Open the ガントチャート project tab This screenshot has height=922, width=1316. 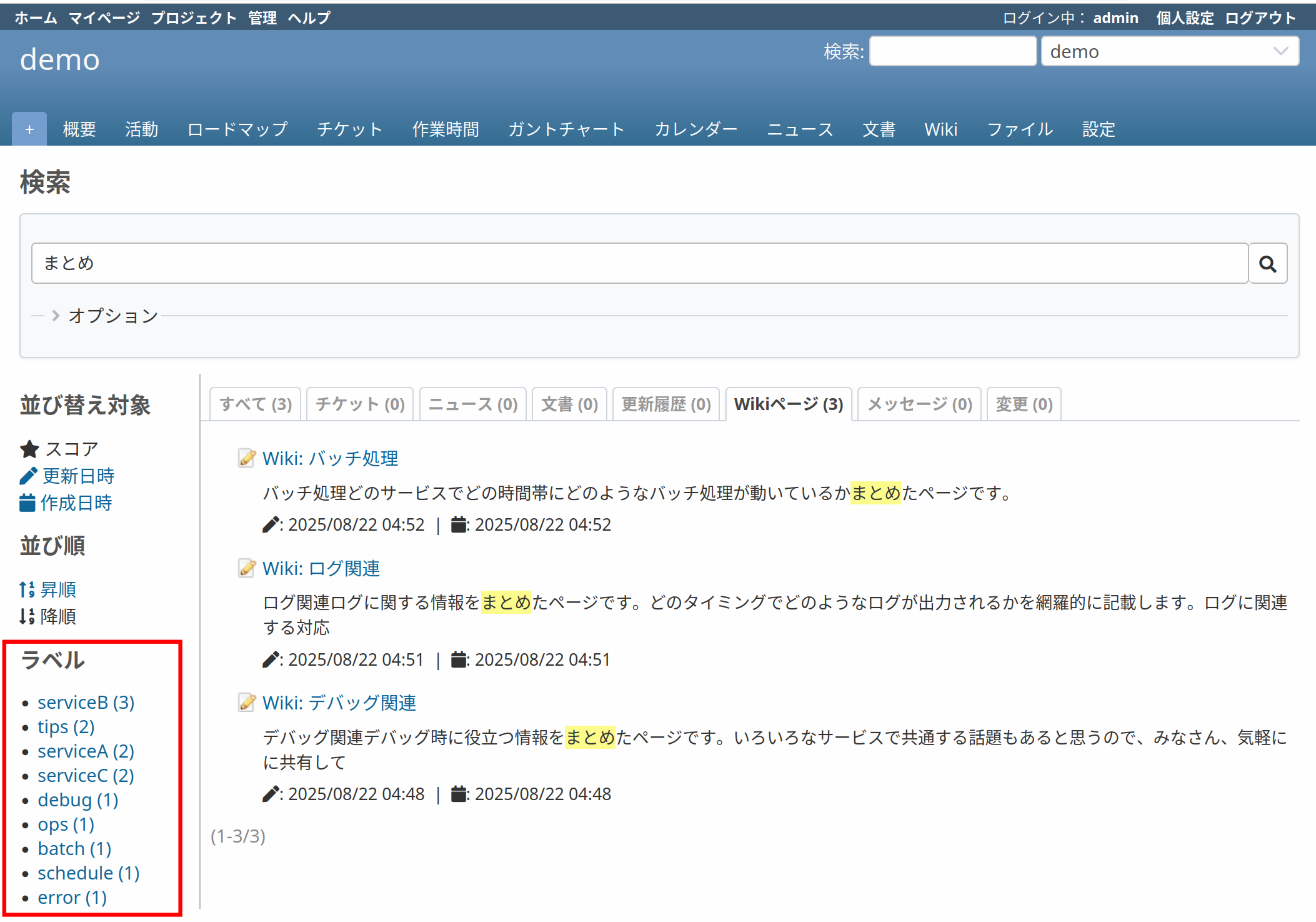coord(566,129)
